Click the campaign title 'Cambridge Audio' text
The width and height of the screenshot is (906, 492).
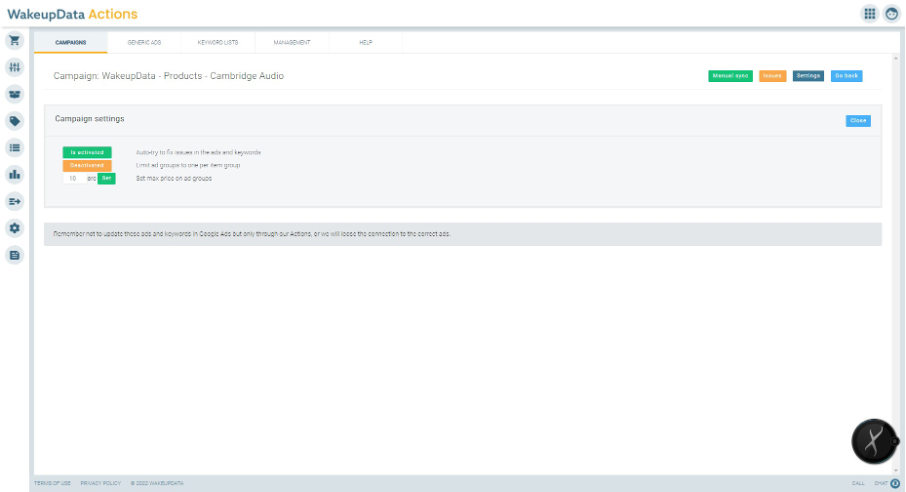[247, 76]
